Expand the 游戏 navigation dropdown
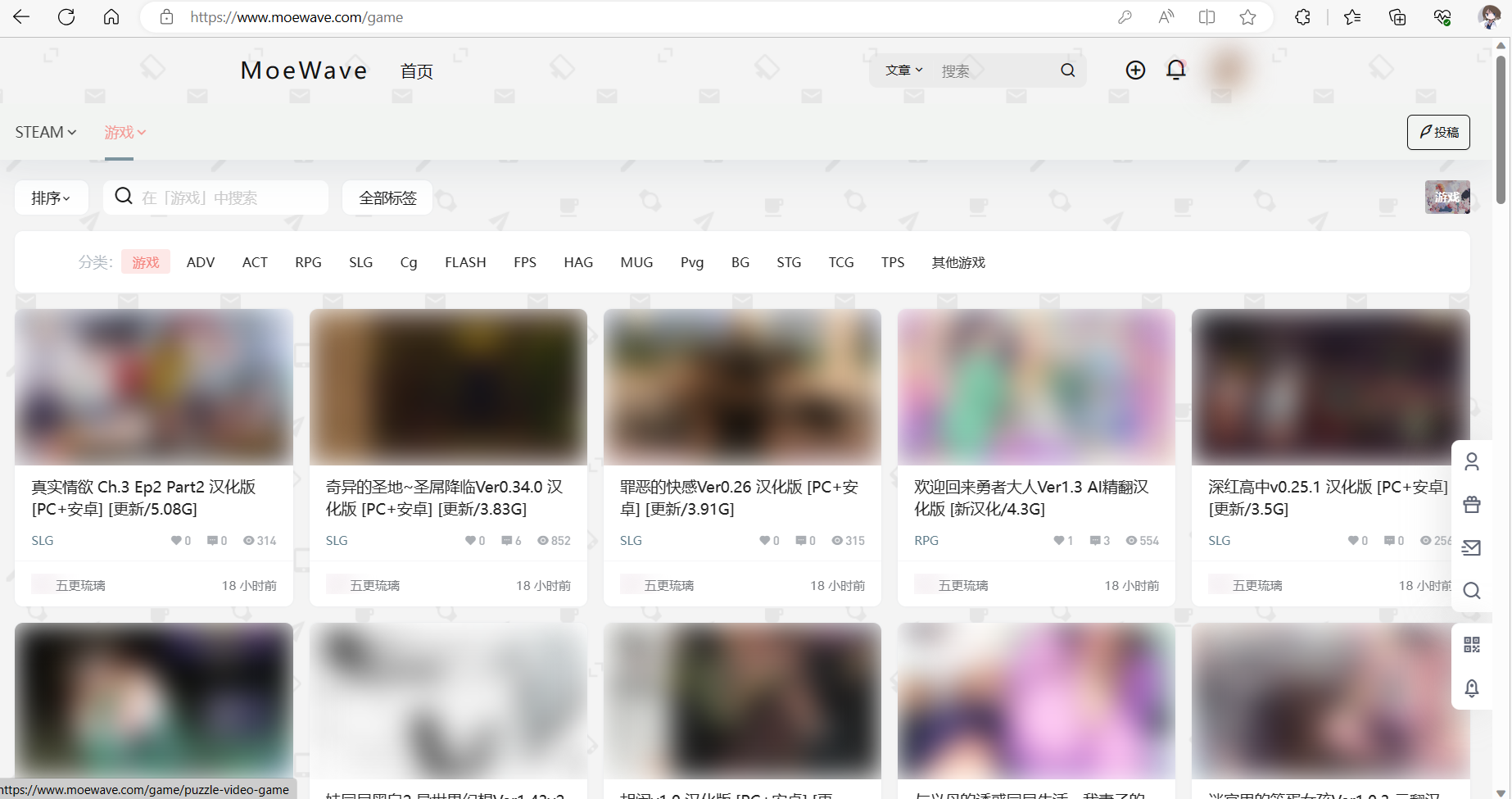The image size is (1512, 799). pos(125,132)
